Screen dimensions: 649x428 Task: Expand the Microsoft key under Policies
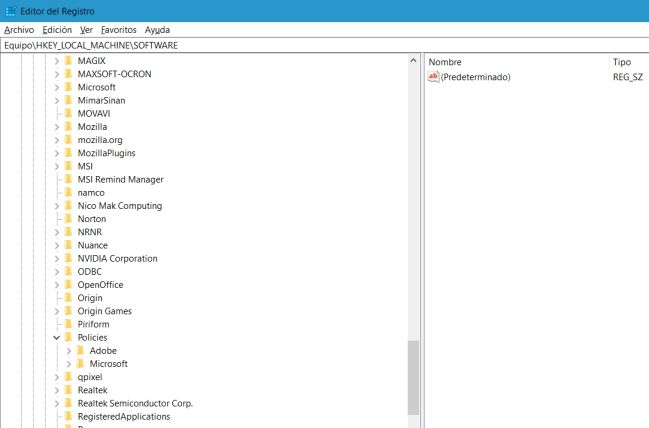(x=69, y=364)
